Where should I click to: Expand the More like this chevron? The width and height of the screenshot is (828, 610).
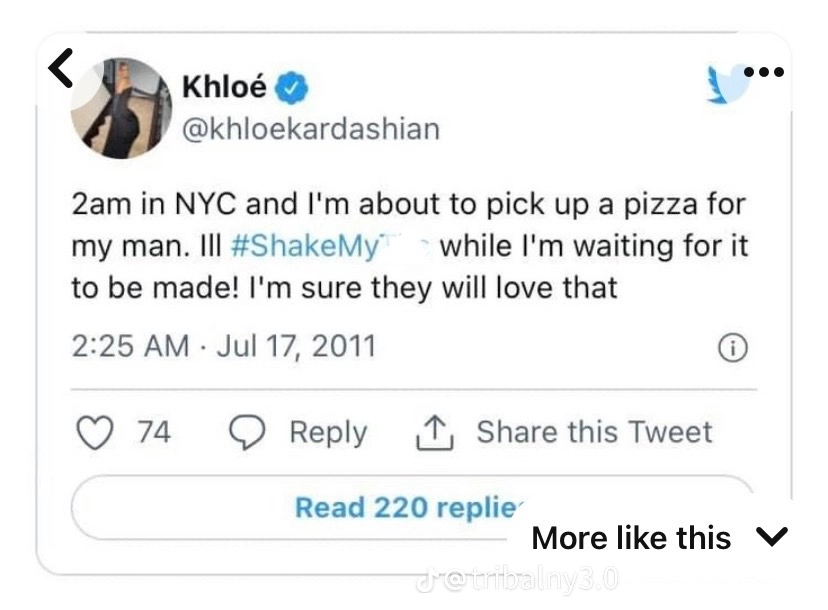(773, 537)
